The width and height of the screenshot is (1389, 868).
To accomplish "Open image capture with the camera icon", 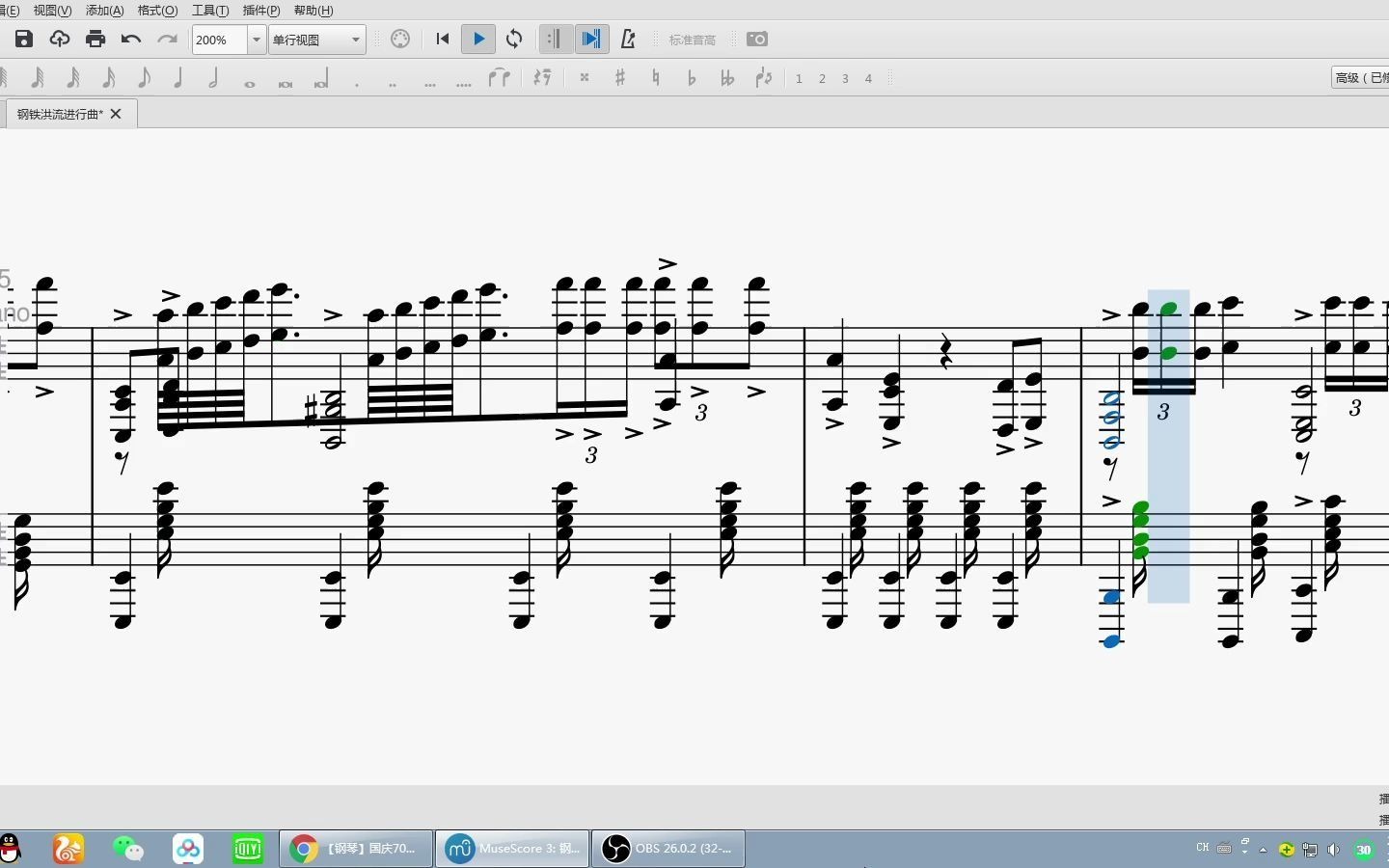I will point(757,40).
